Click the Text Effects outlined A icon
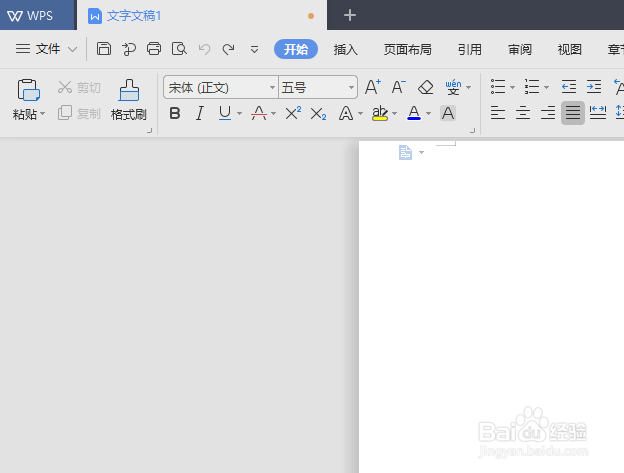624x473 pixels. (346, 113)
